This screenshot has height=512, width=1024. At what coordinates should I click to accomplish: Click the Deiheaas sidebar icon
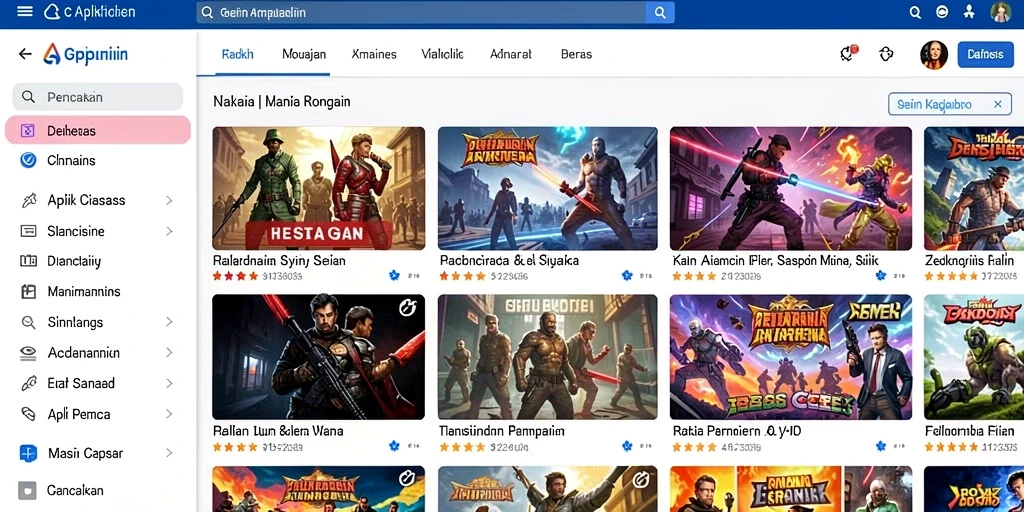[27, 131]
